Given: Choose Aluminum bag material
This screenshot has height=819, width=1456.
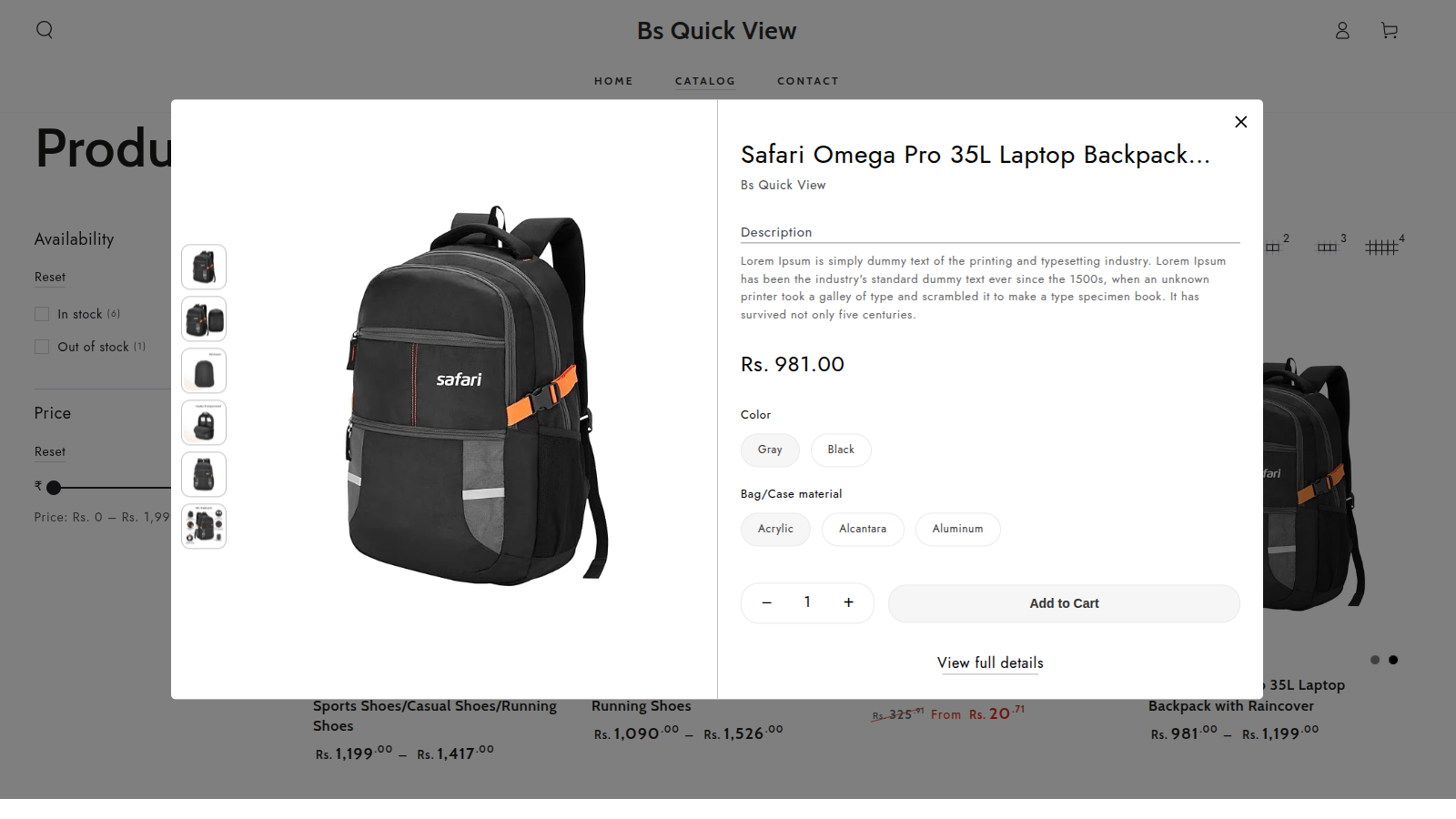Looking at the screenshot, I should pyautogui.click(x=957, y=529).
